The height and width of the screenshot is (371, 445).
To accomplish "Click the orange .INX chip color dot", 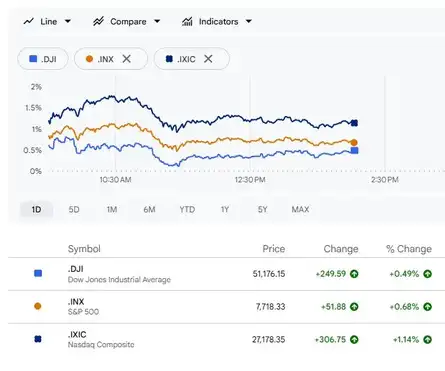I will [x=89, y=59].
